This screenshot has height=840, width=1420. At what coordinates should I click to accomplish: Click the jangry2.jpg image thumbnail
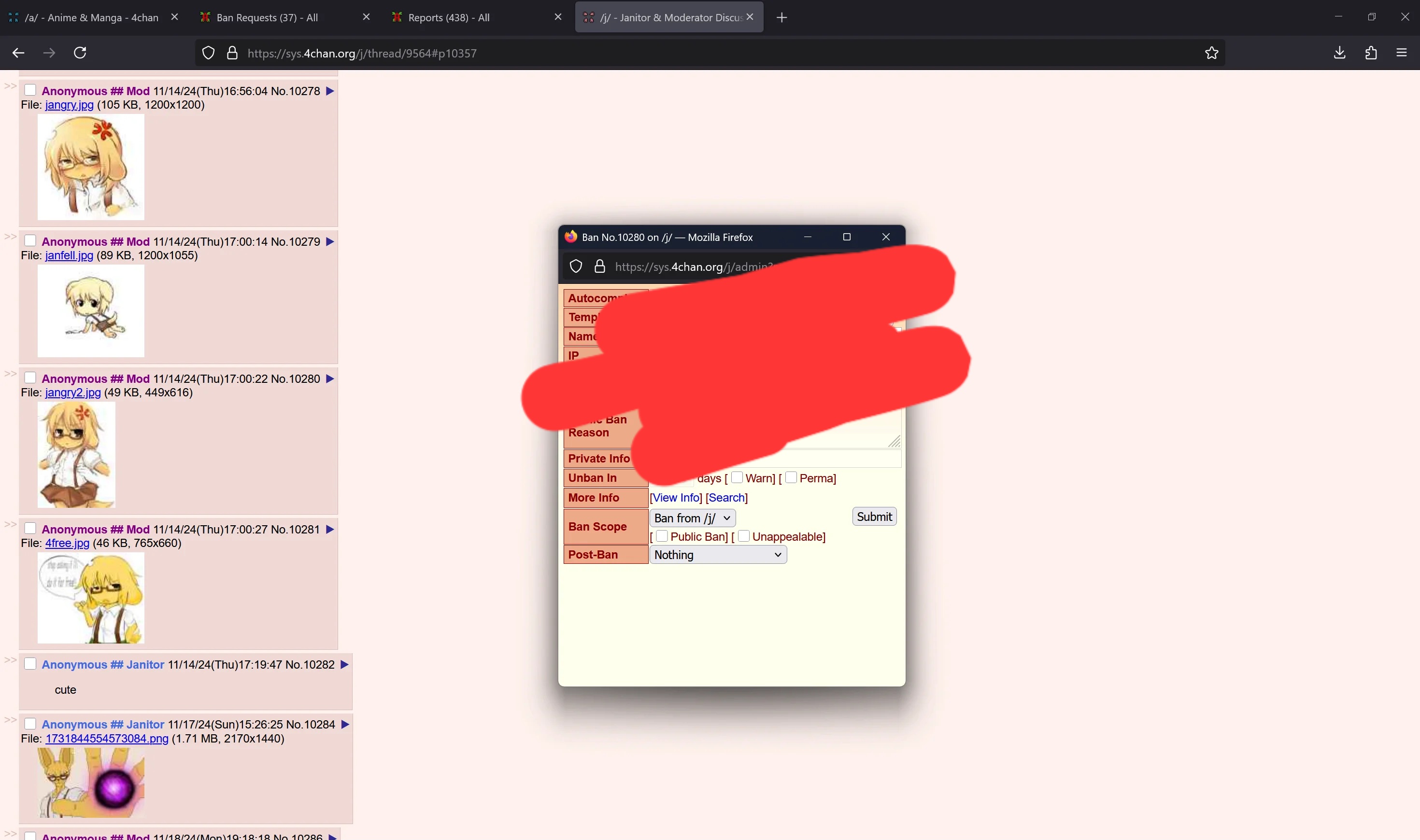click(76, 455)
